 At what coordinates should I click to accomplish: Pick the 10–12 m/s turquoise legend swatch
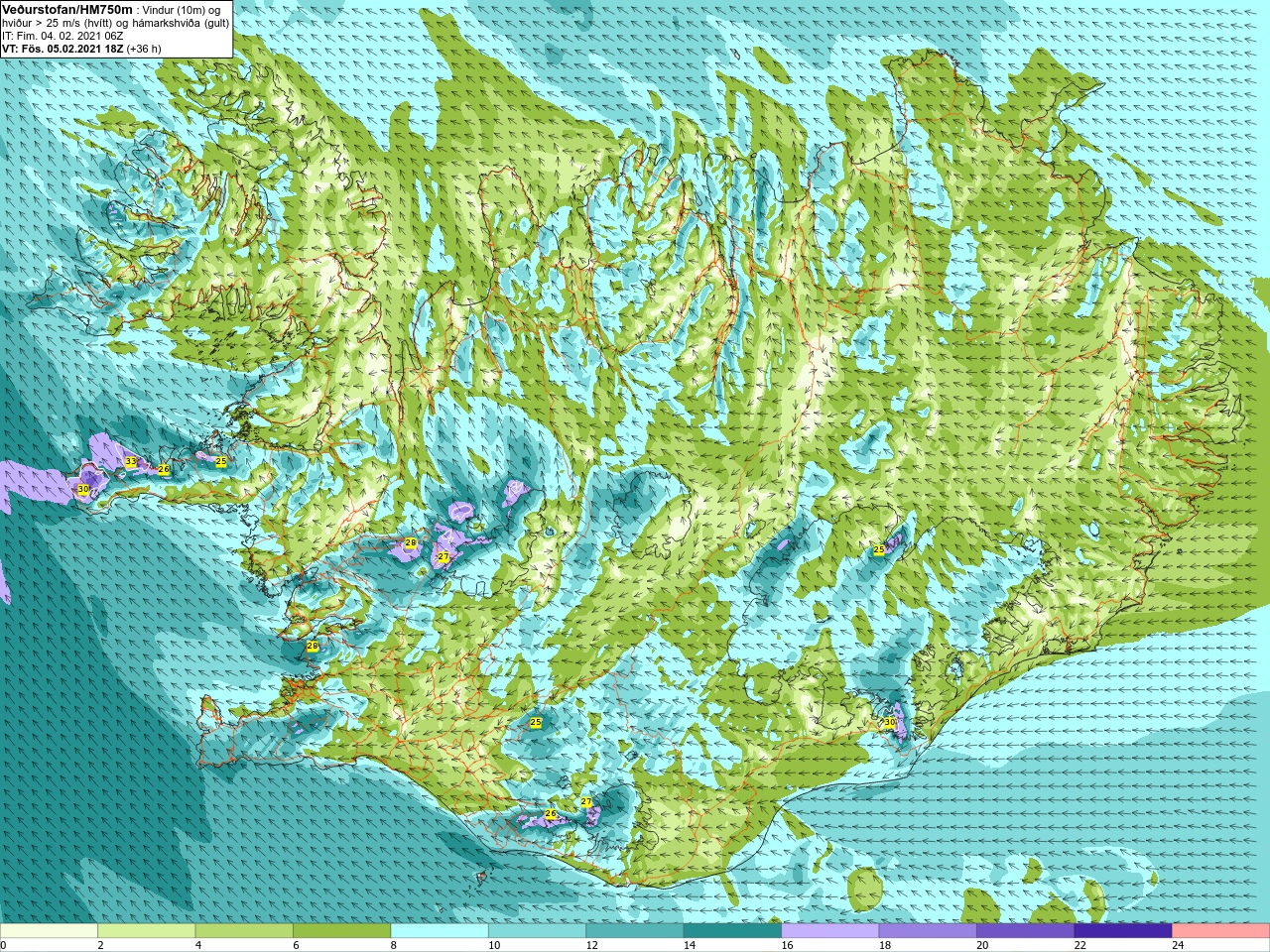point(537,931)
